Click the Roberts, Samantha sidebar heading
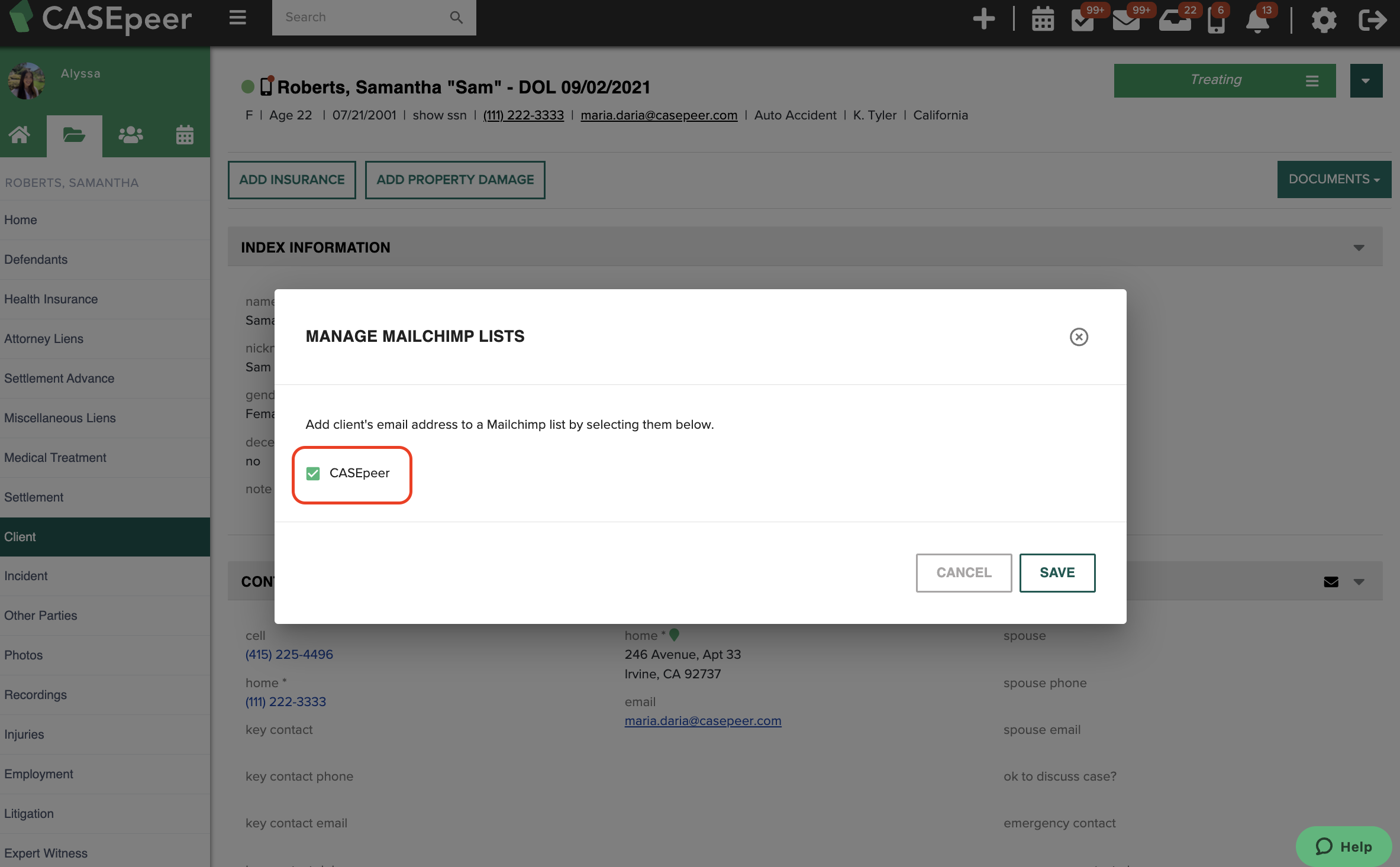Viewport: 1400px width, 867px height. (72, 183)
